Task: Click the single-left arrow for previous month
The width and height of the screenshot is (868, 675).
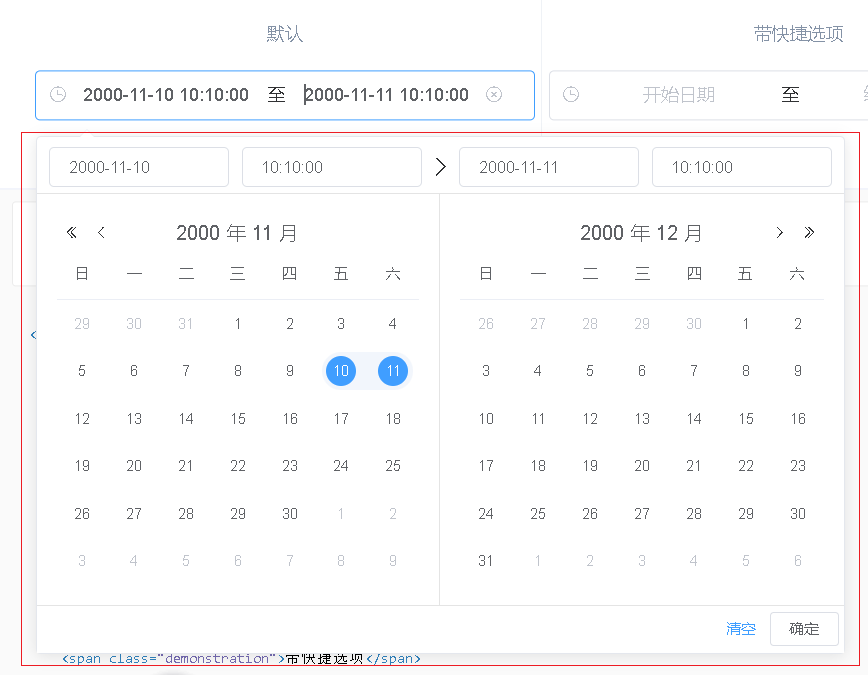Action: tap(101, 232)
